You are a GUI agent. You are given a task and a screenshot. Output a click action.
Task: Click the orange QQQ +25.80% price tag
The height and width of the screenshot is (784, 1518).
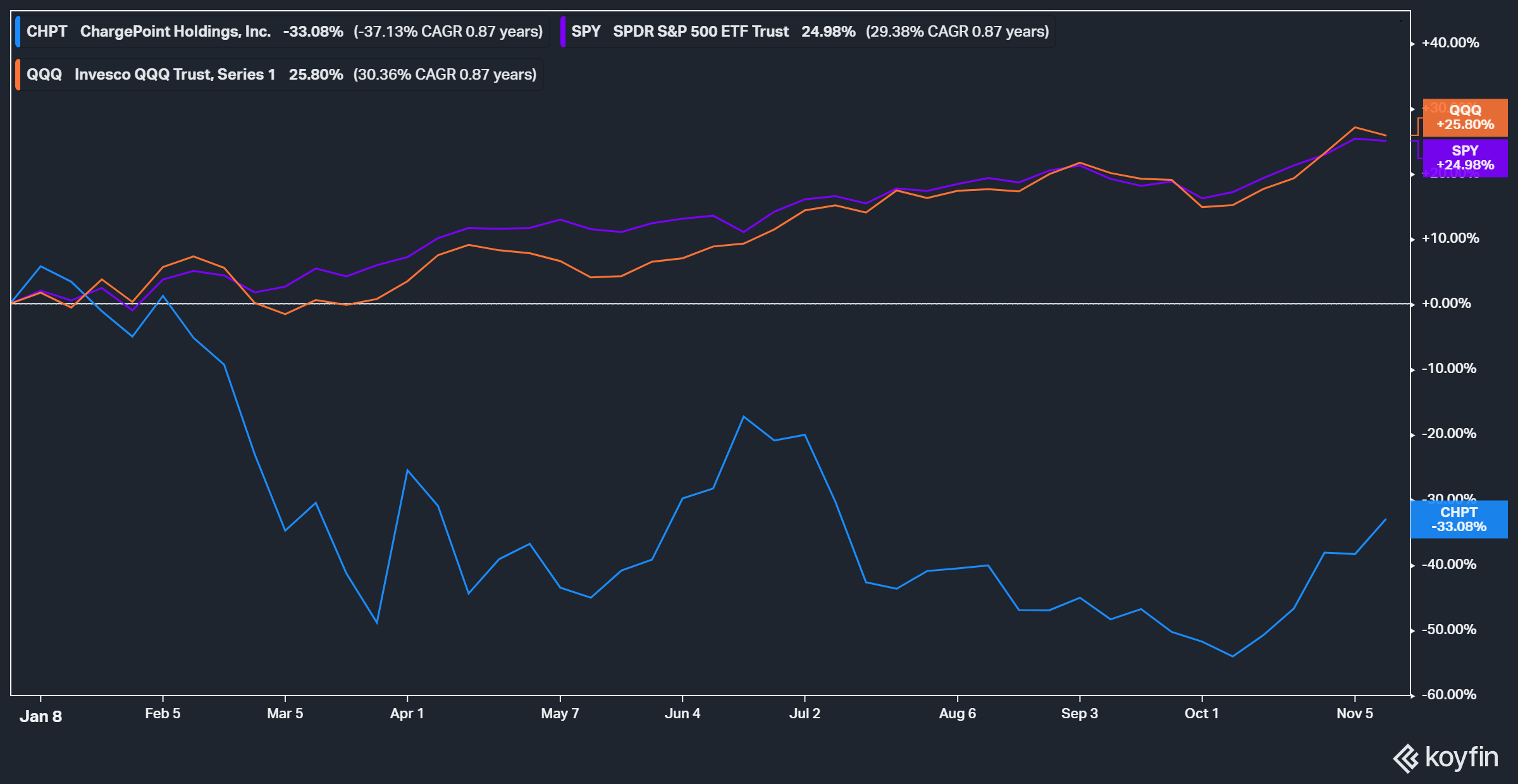[x=1465, y=118]
